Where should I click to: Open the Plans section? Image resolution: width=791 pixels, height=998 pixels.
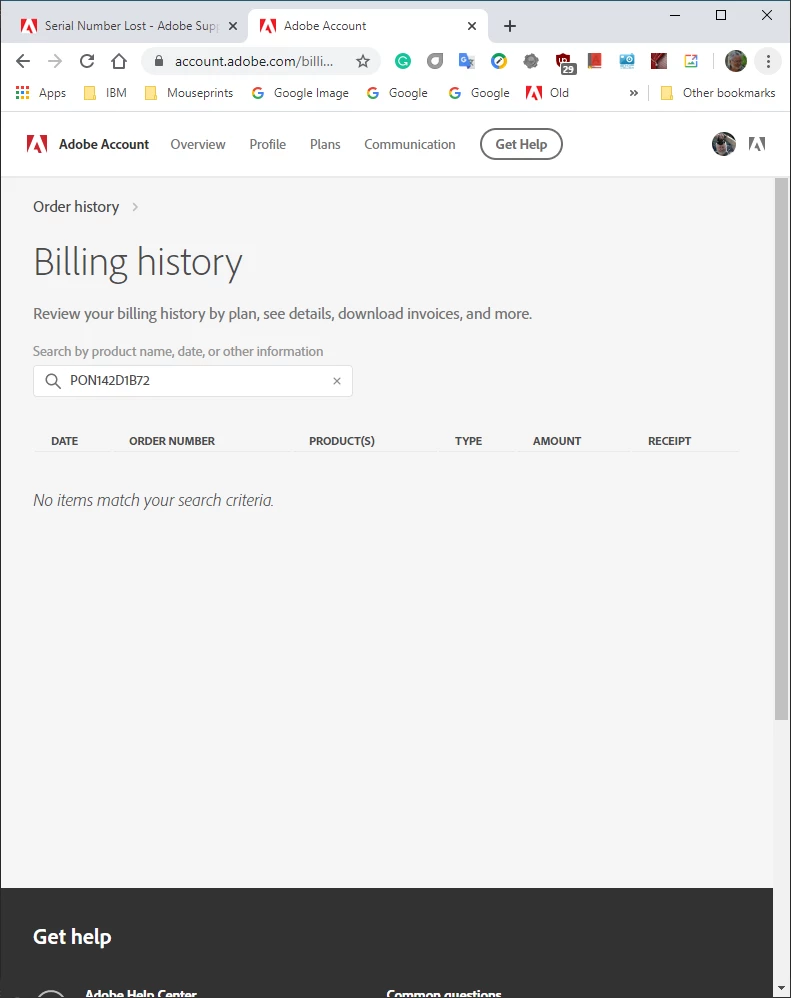[325, 144]
